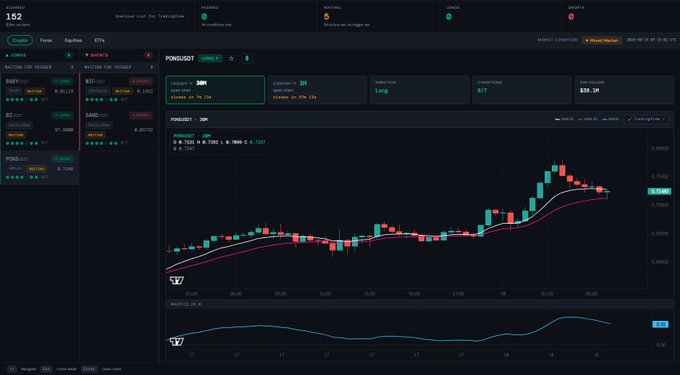Click the MACD legend item in the chart header
The width and height of the screenshot is (680, 375).
pyautogui.click(x=610, y=119)
